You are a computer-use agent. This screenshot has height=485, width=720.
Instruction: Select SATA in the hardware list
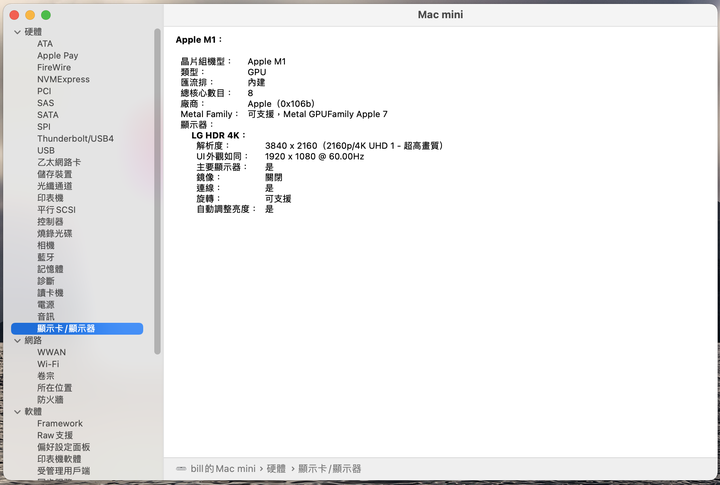48,115
